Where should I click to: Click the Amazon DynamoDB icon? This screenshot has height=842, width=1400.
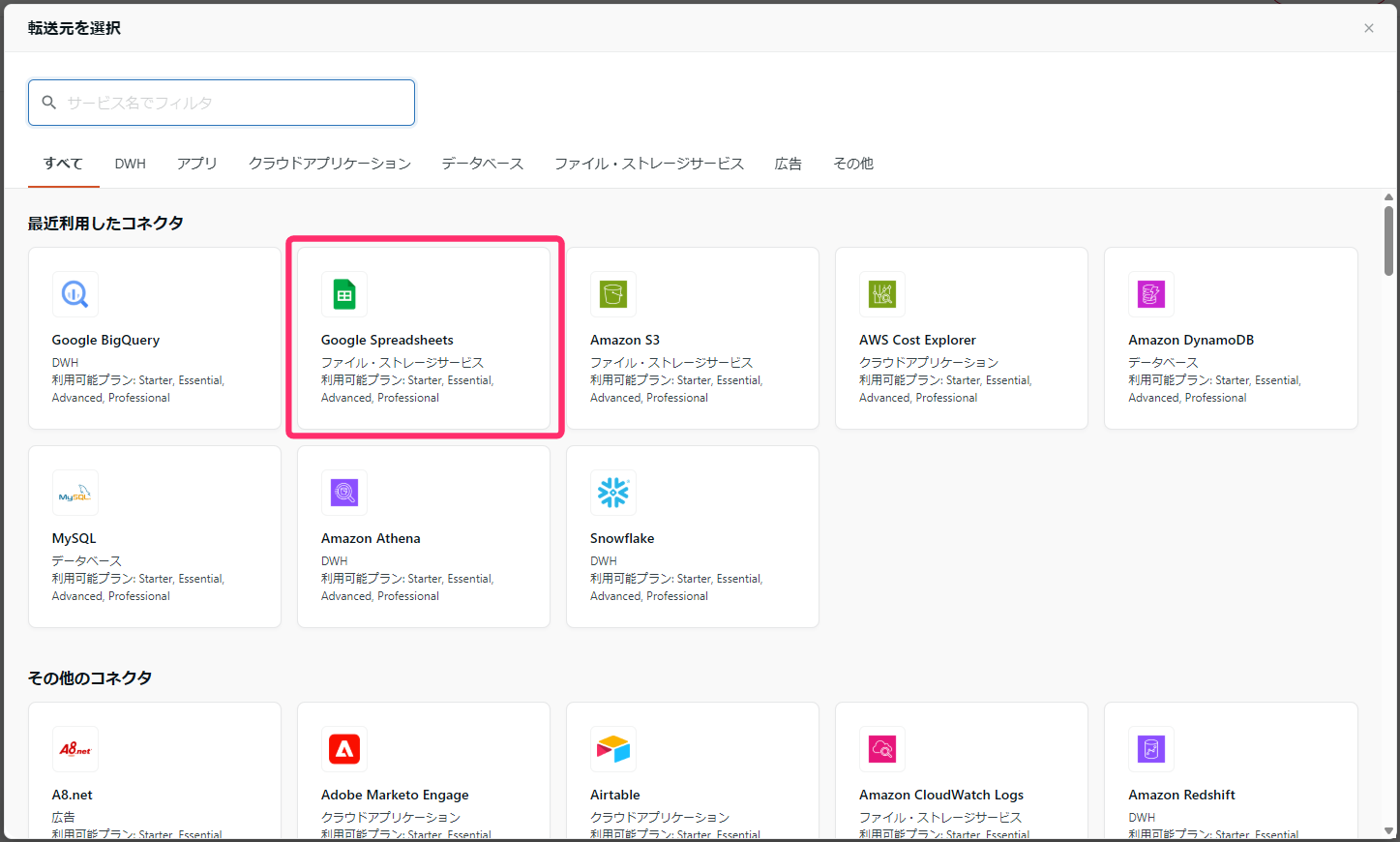click(1151, 294)
